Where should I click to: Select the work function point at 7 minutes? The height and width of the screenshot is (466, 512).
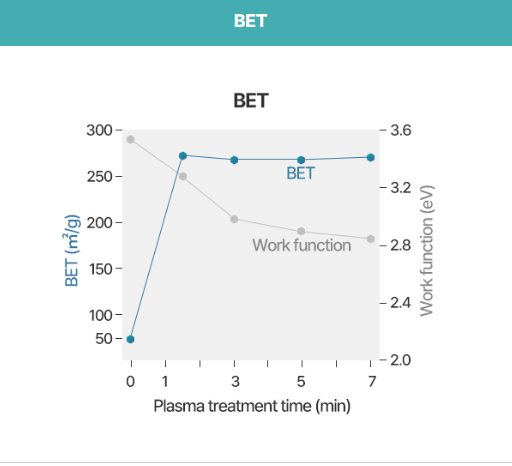(371, 239)
